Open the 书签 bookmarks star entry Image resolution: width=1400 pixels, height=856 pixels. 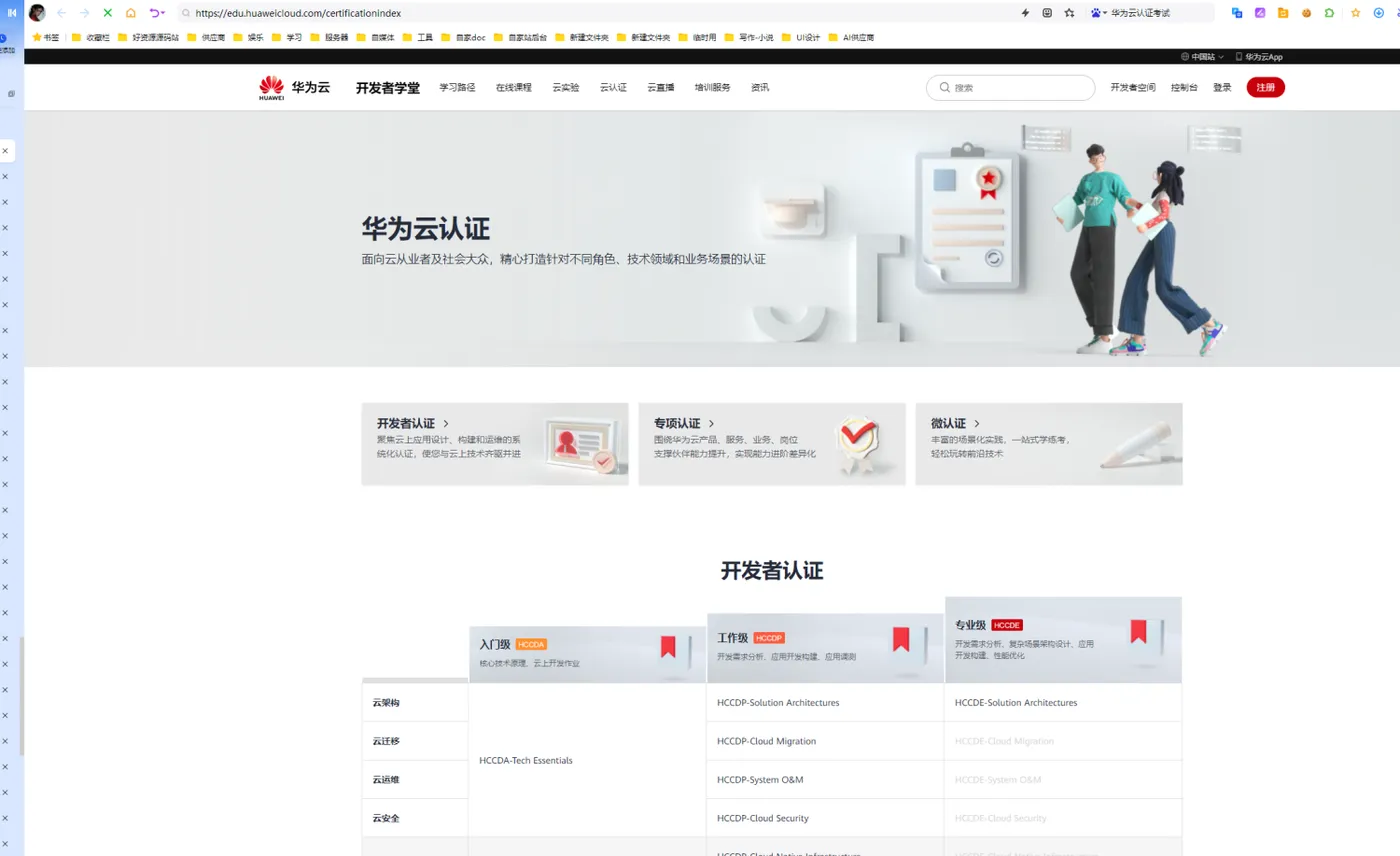tap(46, 37)
